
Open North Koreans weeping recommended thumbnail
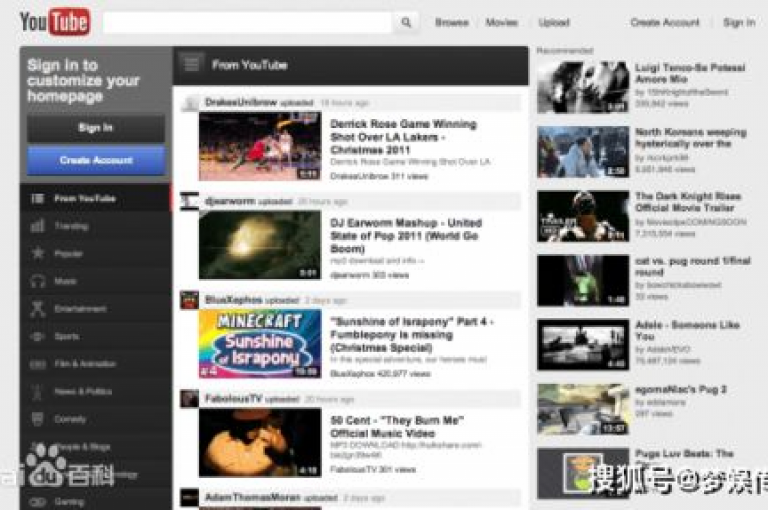[583, 152]
